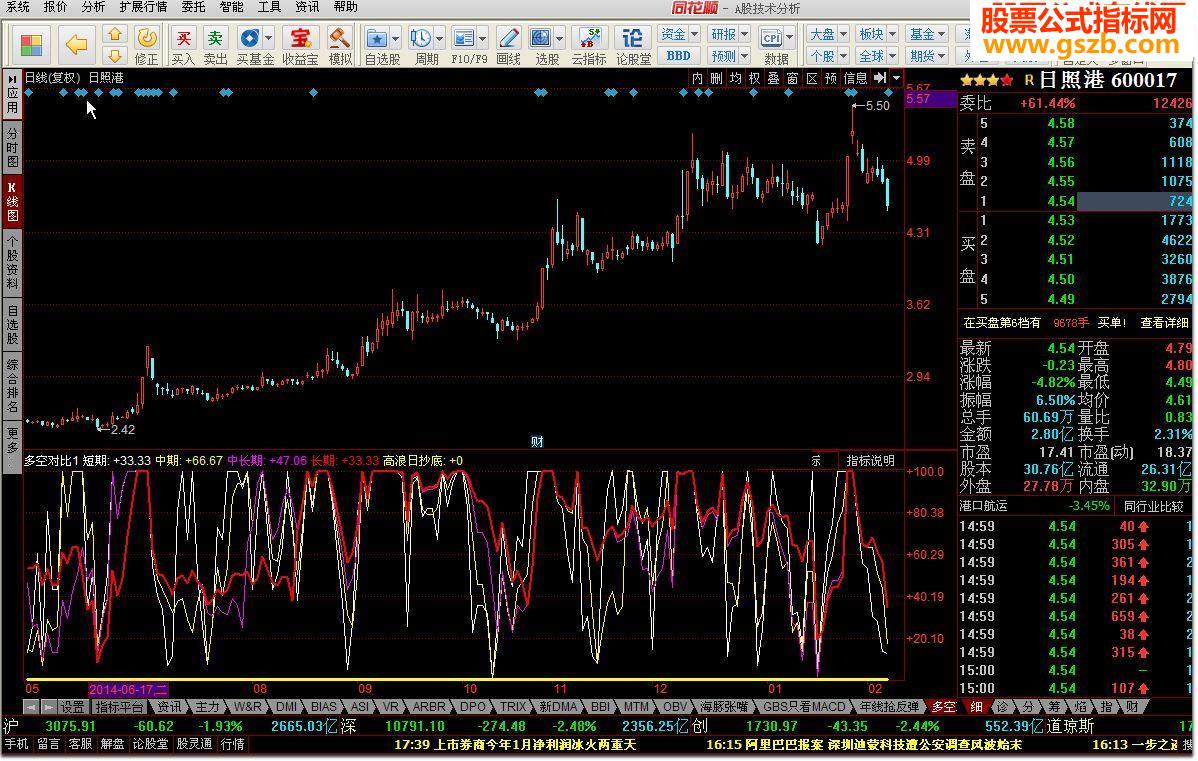The height and width of the screenshot is (761, 1198).
Task: Toggle the 均 moving-average display
Action: (735, 78)
